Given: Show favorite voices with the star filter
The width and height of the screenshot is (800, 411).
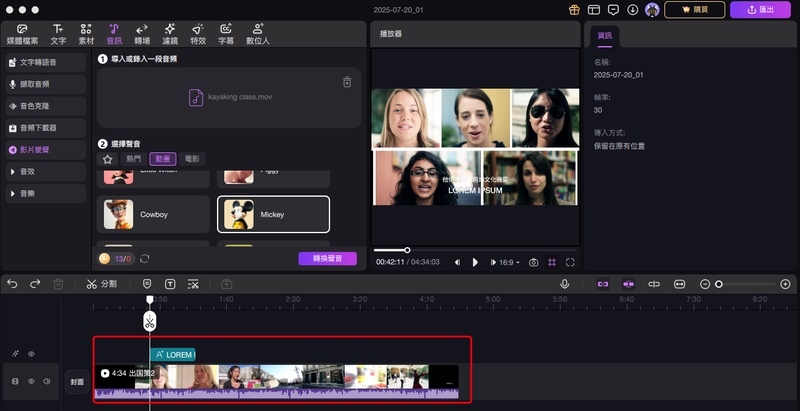Looking at the screenshot, I should pyautogui.click(x=107, y=159).
